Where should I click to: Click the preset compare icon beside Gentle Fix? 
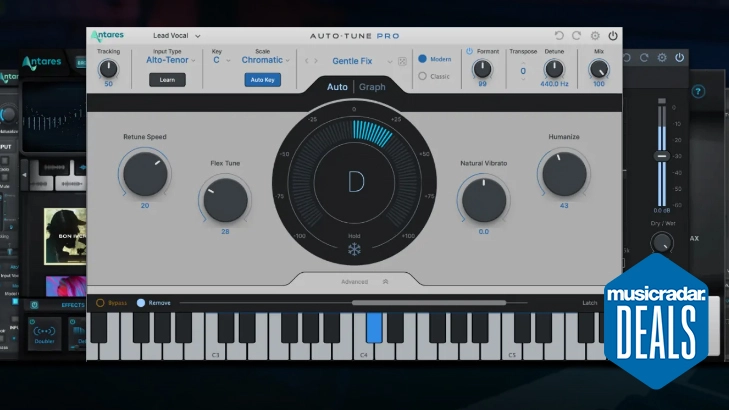click(x=402, y=61)
